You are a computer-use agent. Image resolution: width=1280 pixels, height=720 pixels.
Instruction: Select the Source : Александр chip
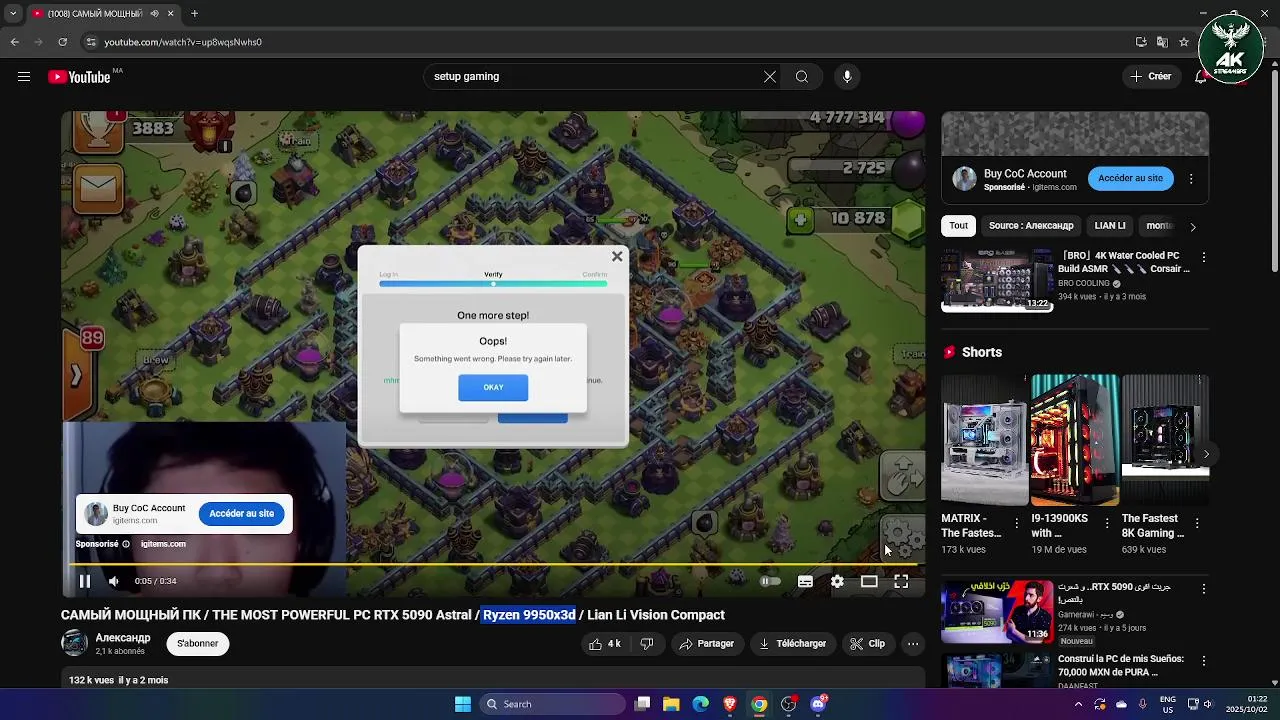coord(1031,226)
